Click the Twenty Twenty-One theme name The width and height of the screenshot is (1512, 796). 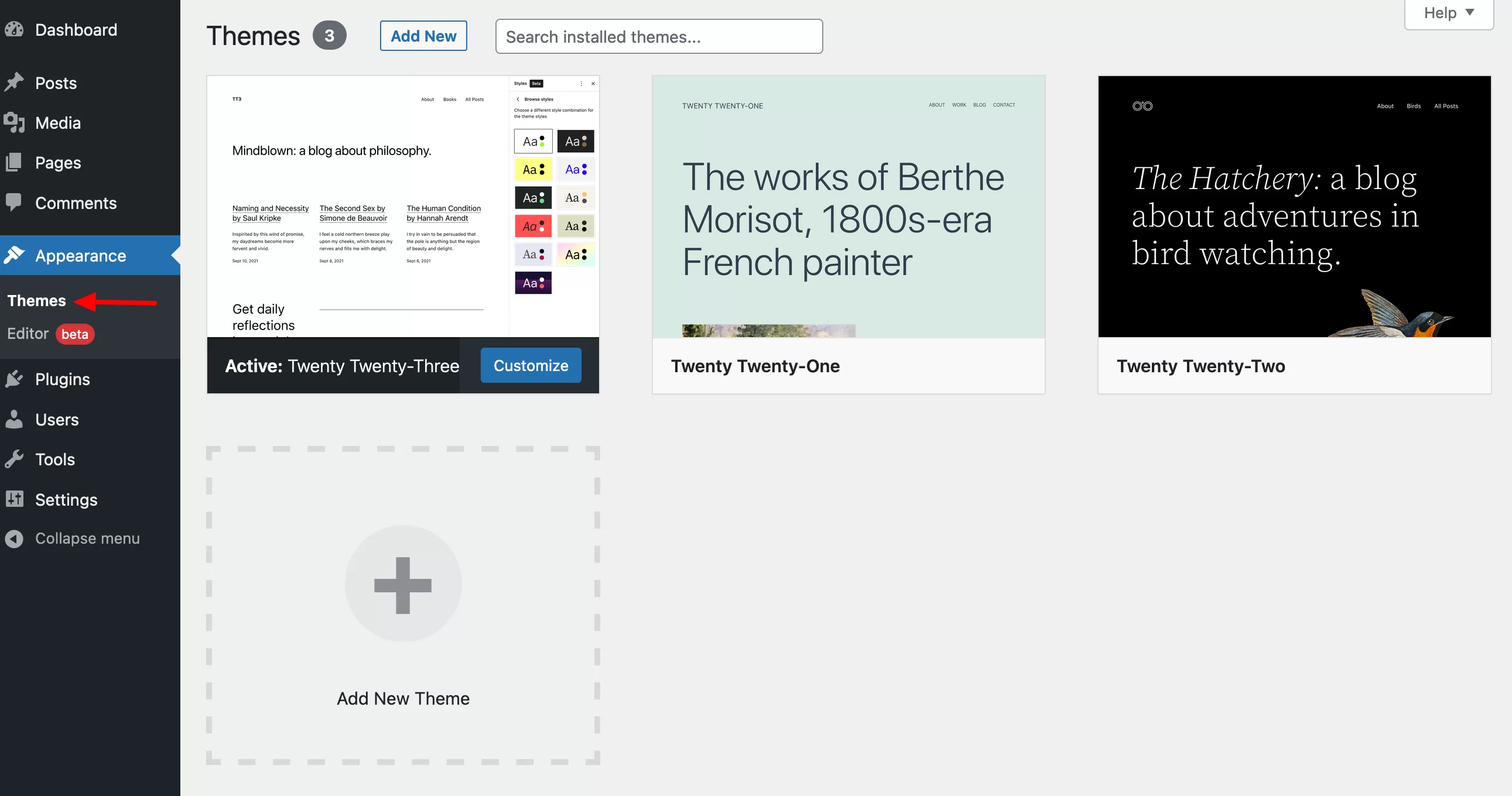[755, 365]
